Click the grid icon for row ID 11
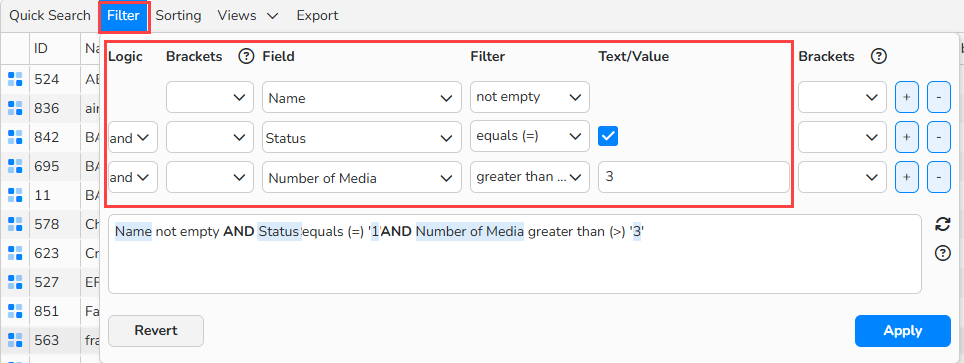Viewport: 964px width, 363px height. pos(15,195)
